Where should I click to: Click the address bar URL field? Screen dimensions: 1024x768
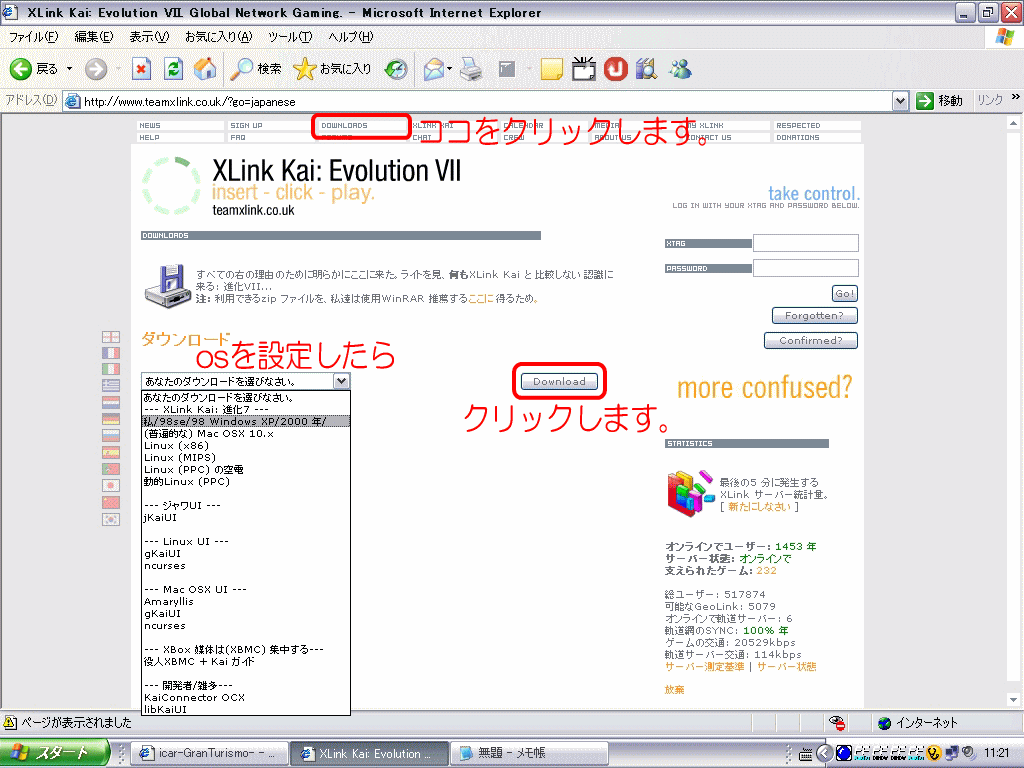(487, 102)
